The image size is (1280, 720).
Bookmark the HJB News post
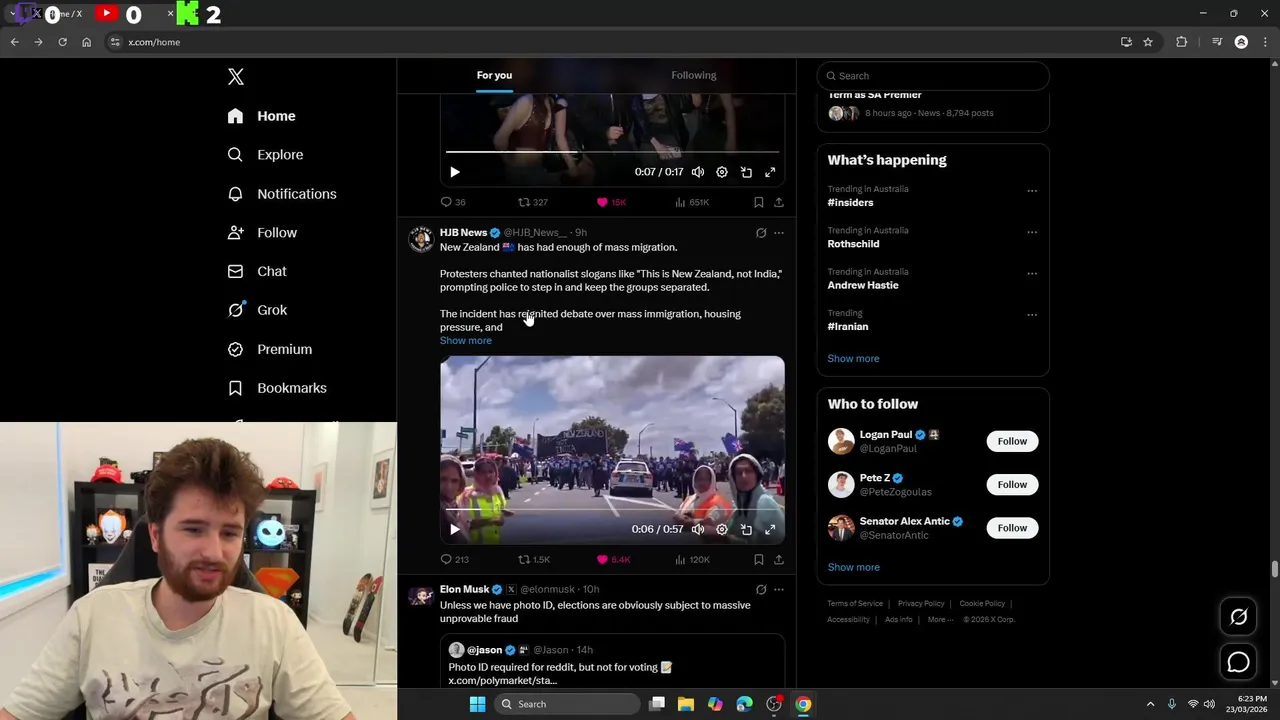click(759, 560)
